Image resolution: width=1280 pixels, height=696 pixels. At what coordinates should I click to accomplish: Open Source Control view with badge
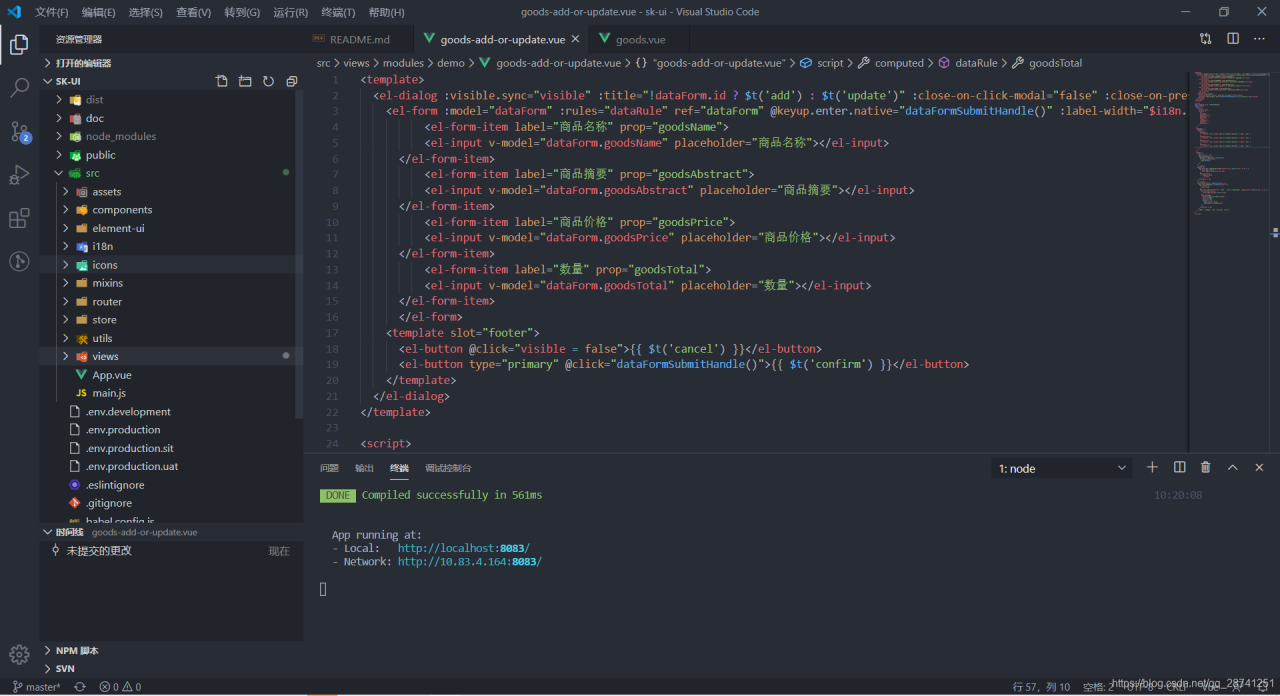point(19,132)
